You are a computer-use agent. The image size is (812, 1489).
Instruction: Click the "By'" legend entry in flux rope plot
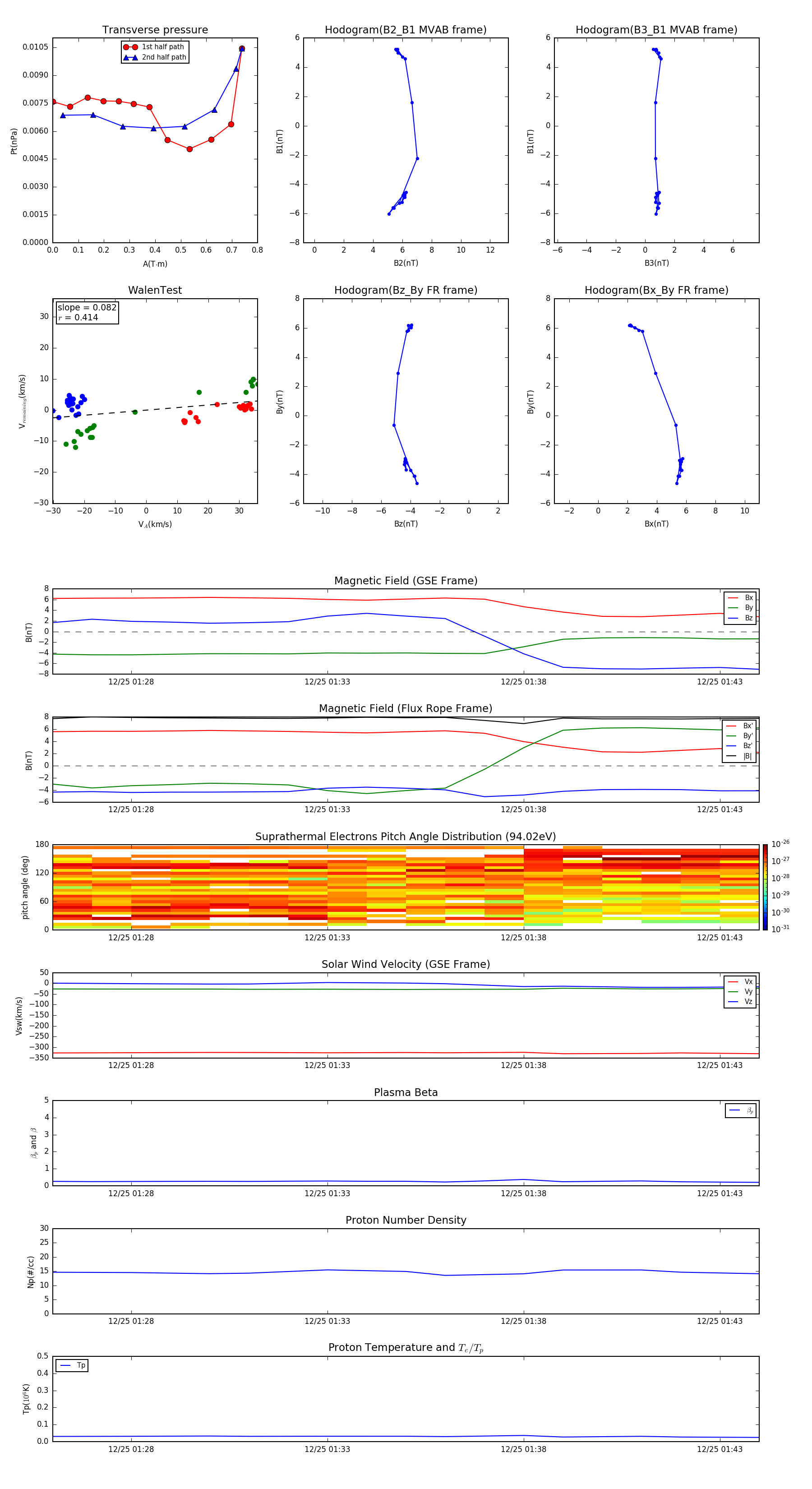pyautogui.click(x=739, y=736)
